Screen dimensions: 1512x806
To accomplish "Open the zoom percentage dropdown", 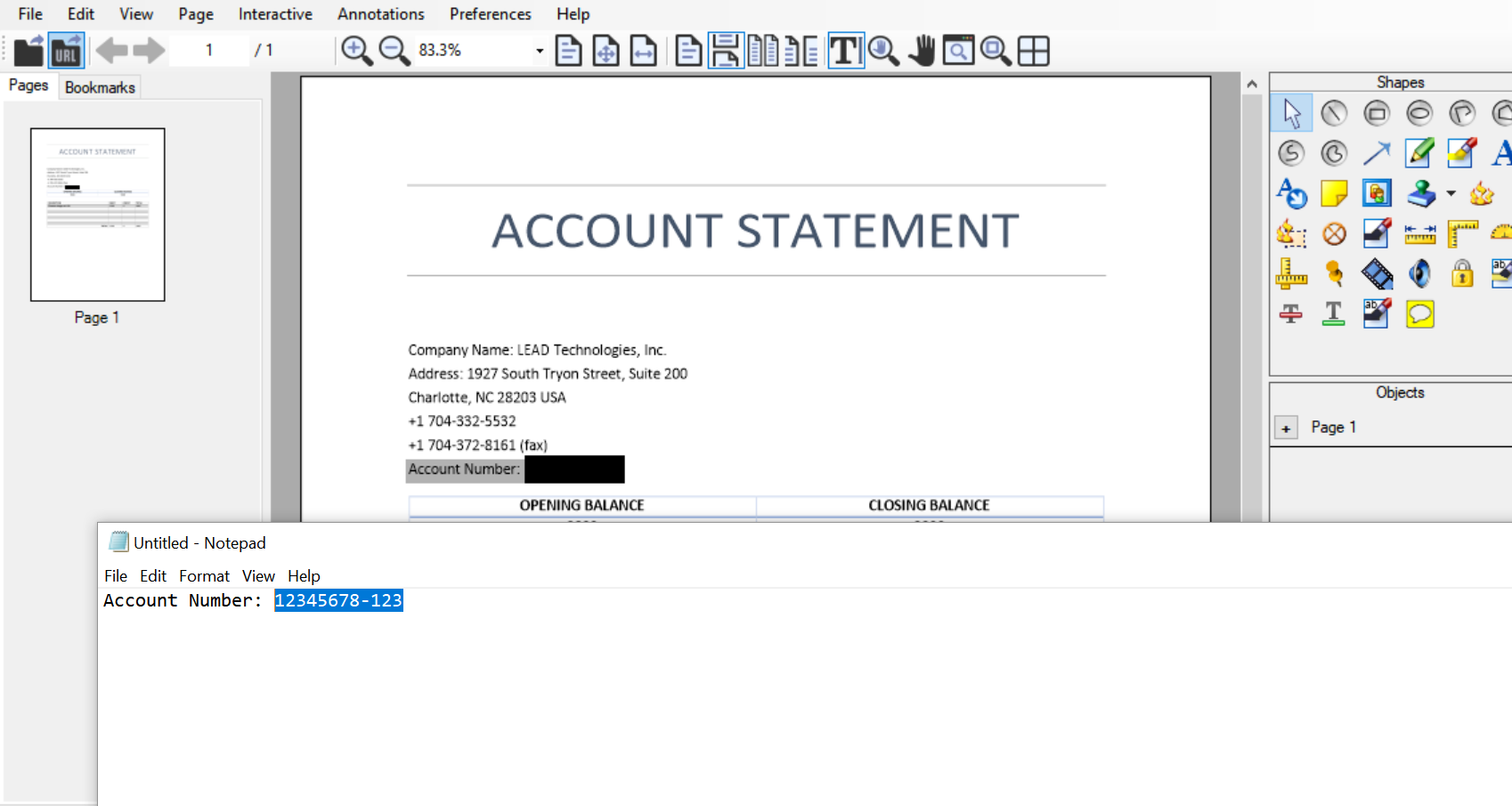I will 538,51.
